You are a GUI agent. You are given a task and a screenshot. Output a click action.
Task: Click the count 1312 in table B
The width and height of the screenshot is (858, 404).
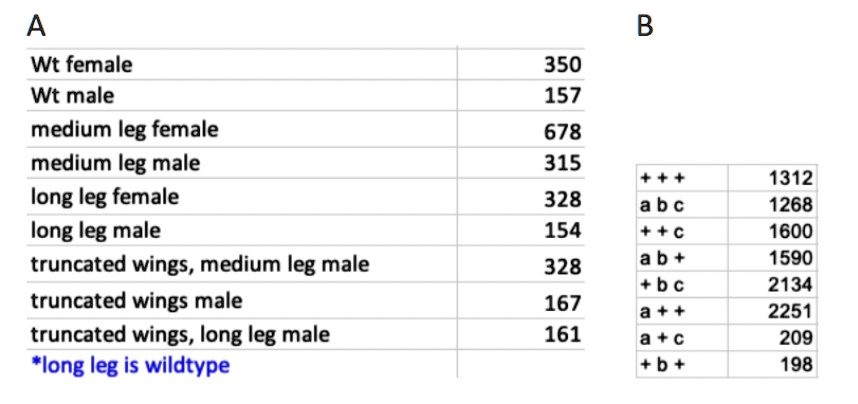coord(790,180)
